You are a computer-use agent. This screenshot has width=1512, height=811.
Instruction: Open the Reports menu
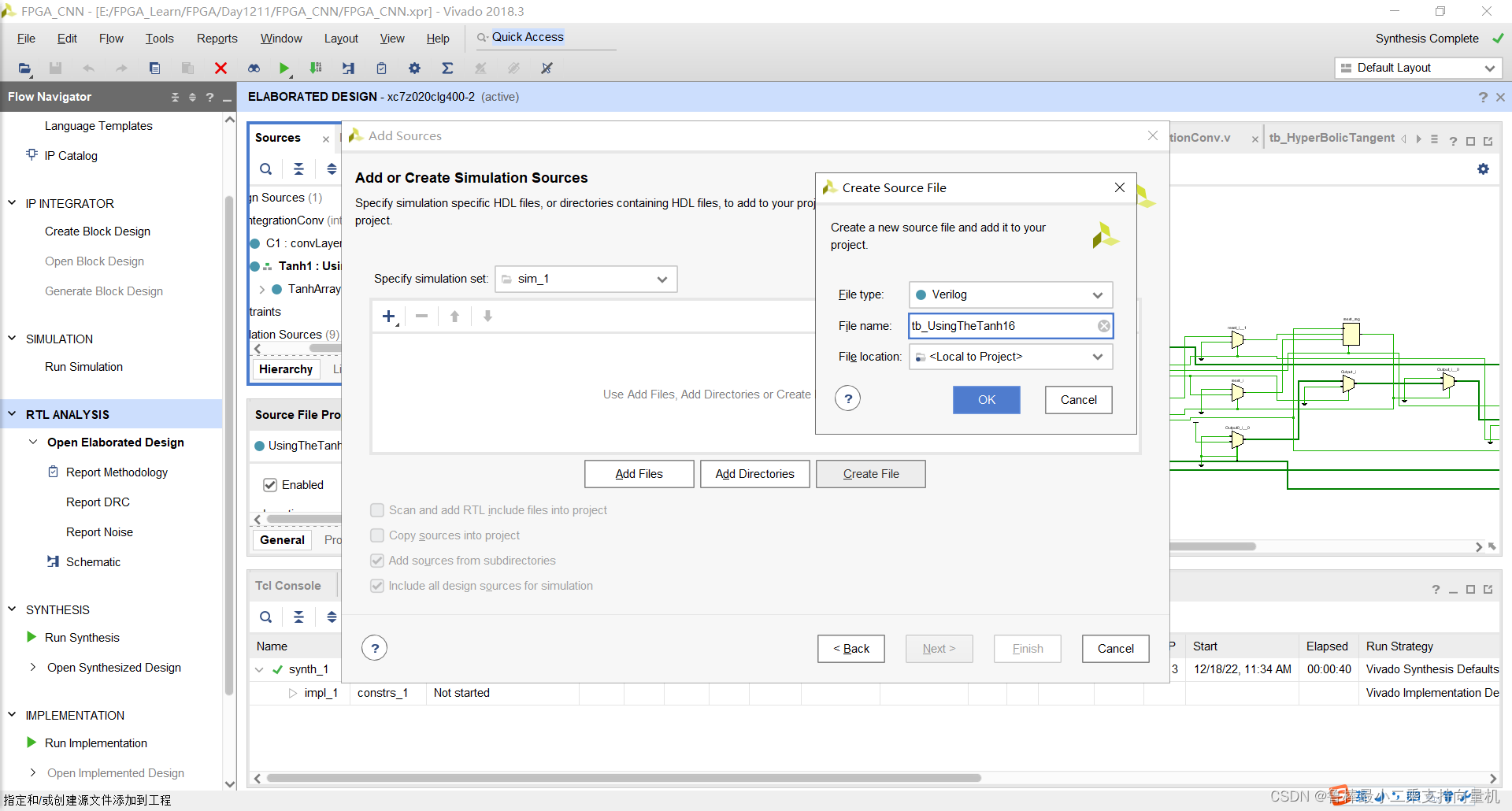point(217,39)
